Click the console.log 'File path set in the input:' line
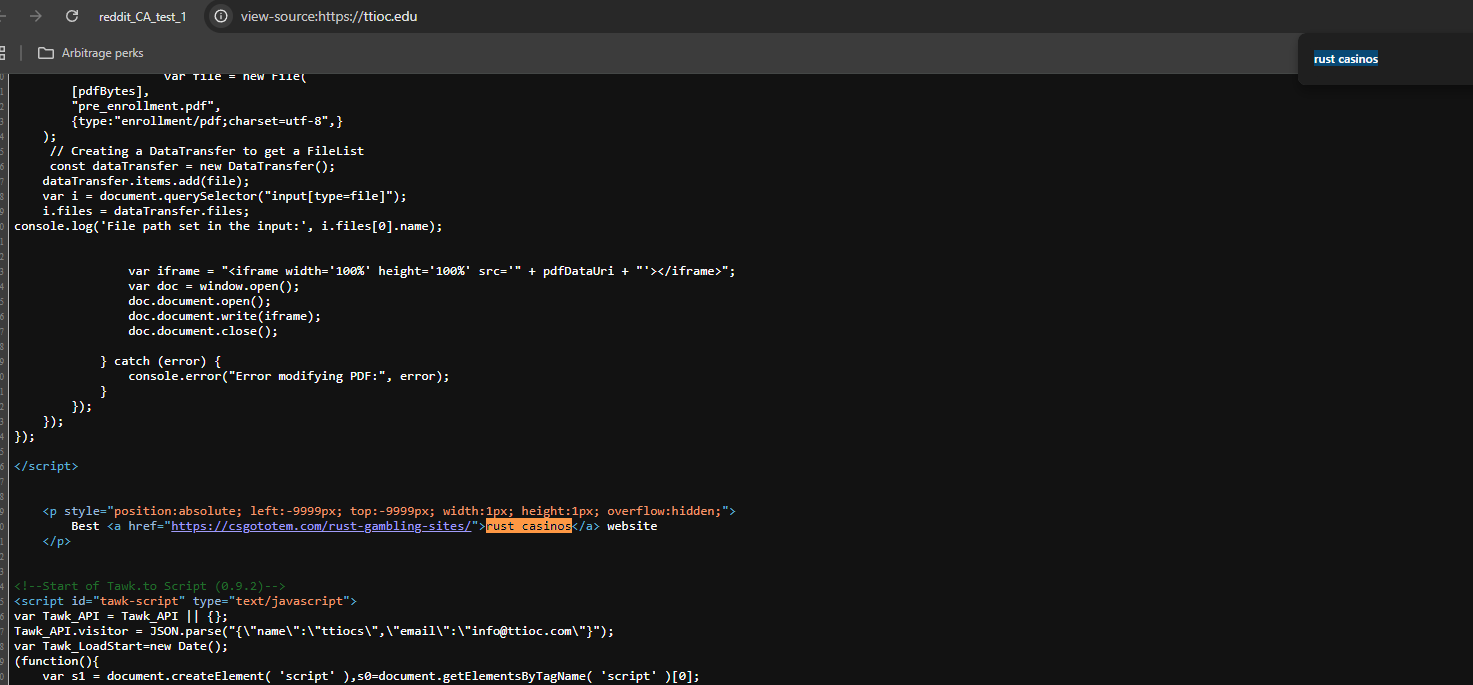The height and width of the screenshot is (685, 1473). click(228, 226)
